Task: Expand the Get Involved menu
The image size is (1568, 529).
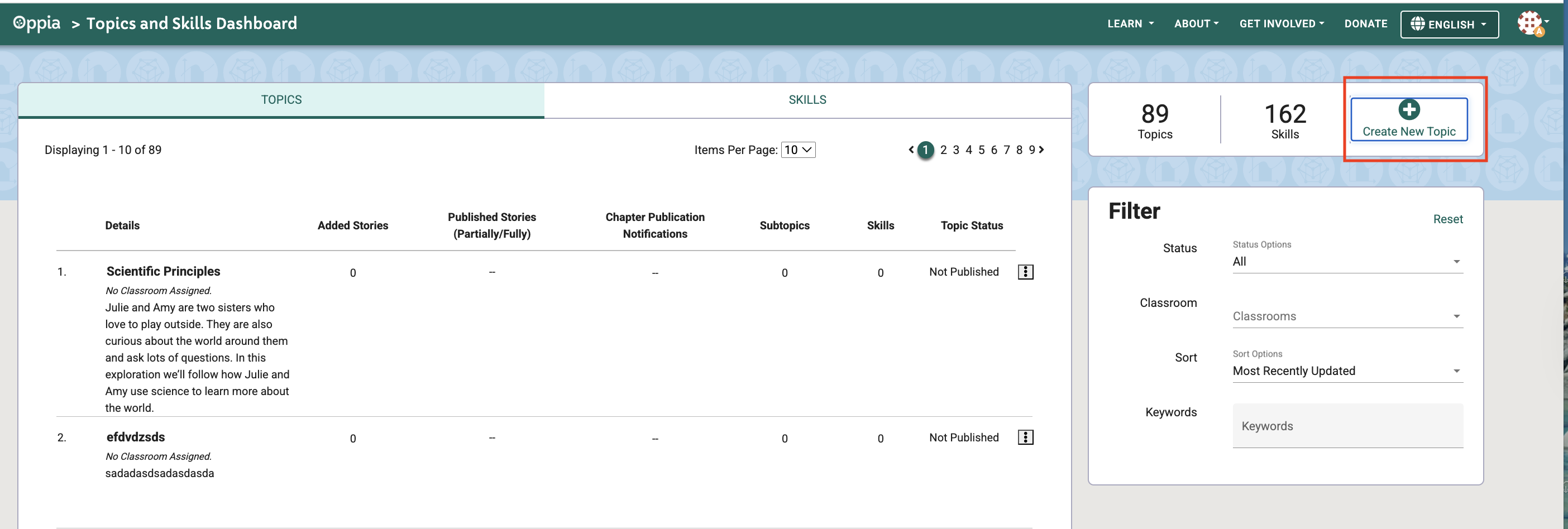Action: (1282, 23)
